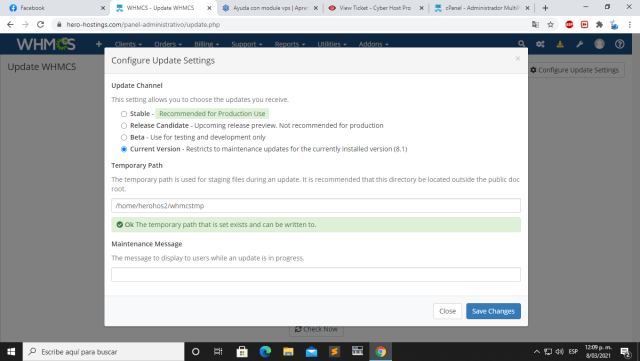640x361 pixels.
Task: Open a new browser tab
Action: click(545, 8)
